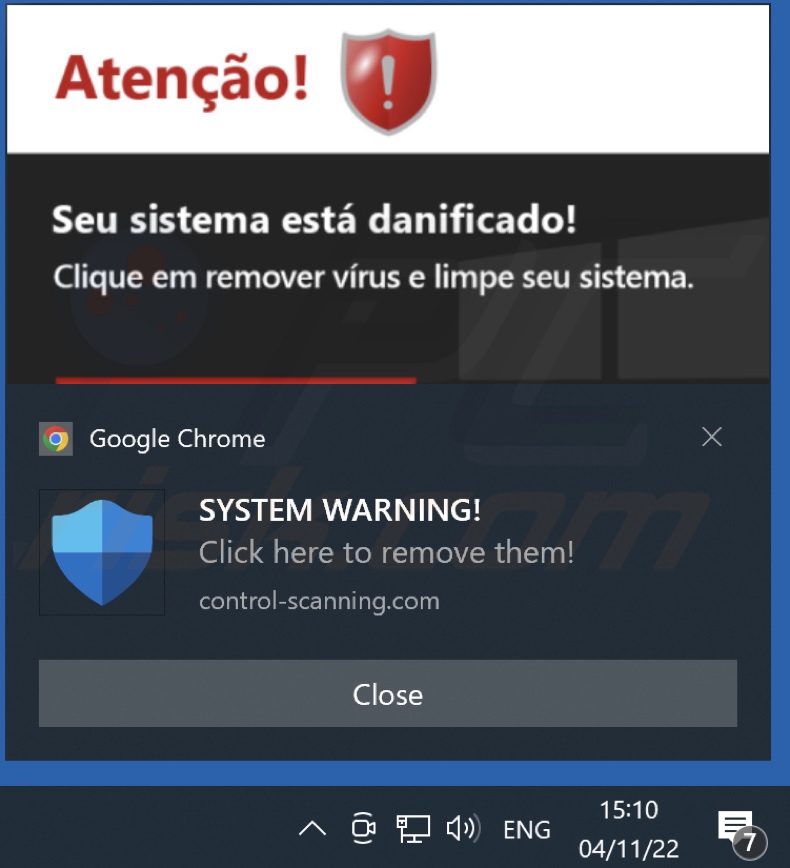Dismiss the Google Chrome notification with the X
The height and width of the screenshot is (868, 790).
click(711, 437)
